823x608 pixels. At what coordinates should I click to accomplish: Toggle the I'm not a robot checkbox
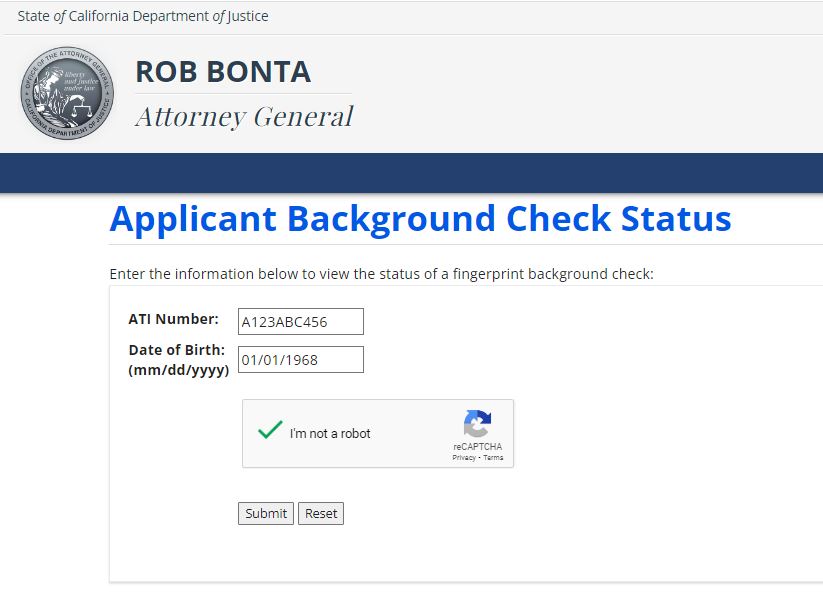tap(270, 431)
